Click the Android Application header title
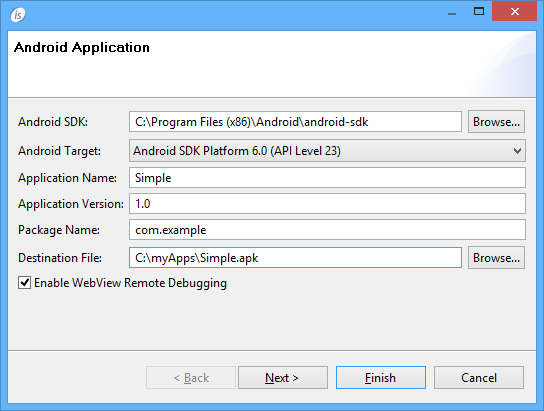544x411 pixels. click(82, 48)
